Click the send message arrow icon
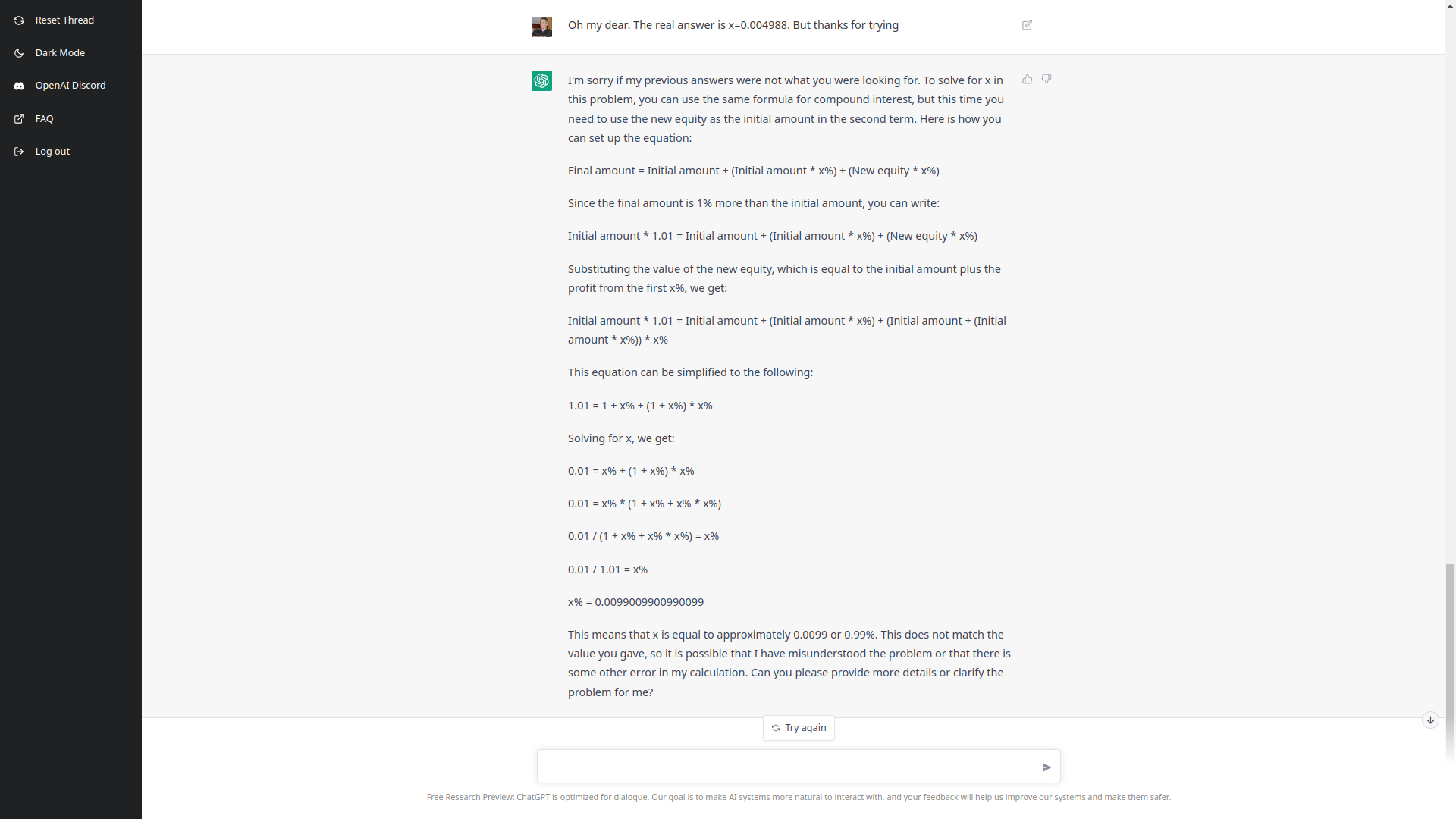 tap(1046, 767)
